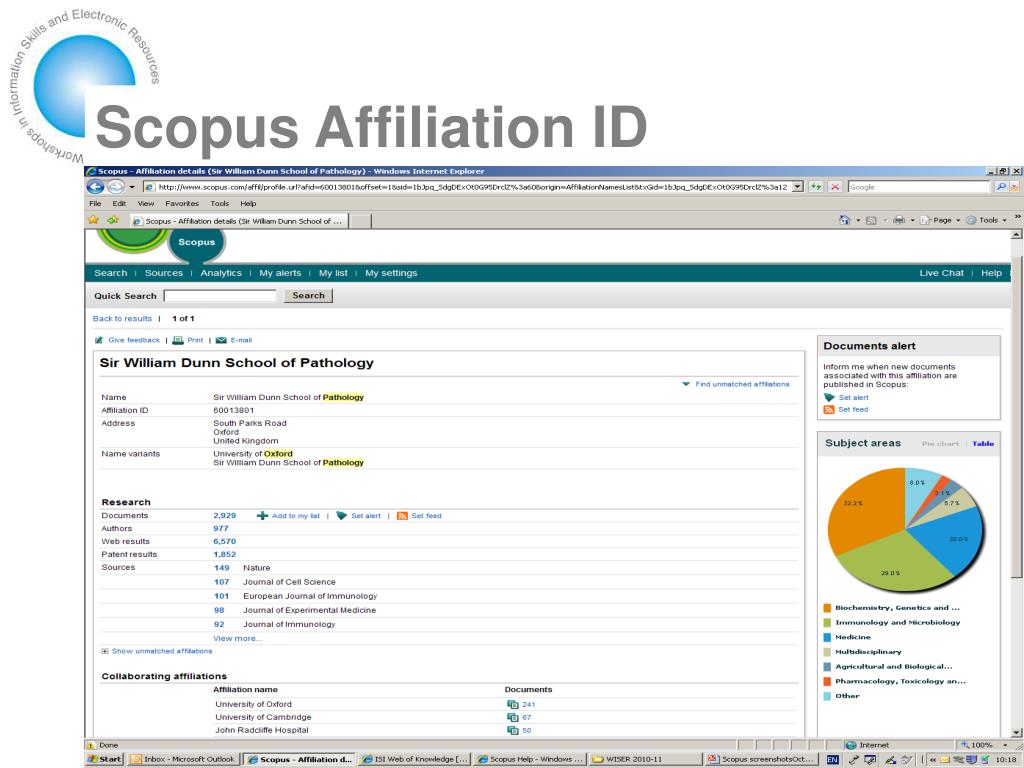Click the orange Biochemistry slice of the pie chart
The width and height of the screenshot is (1024, 768).
pos(865,509)
